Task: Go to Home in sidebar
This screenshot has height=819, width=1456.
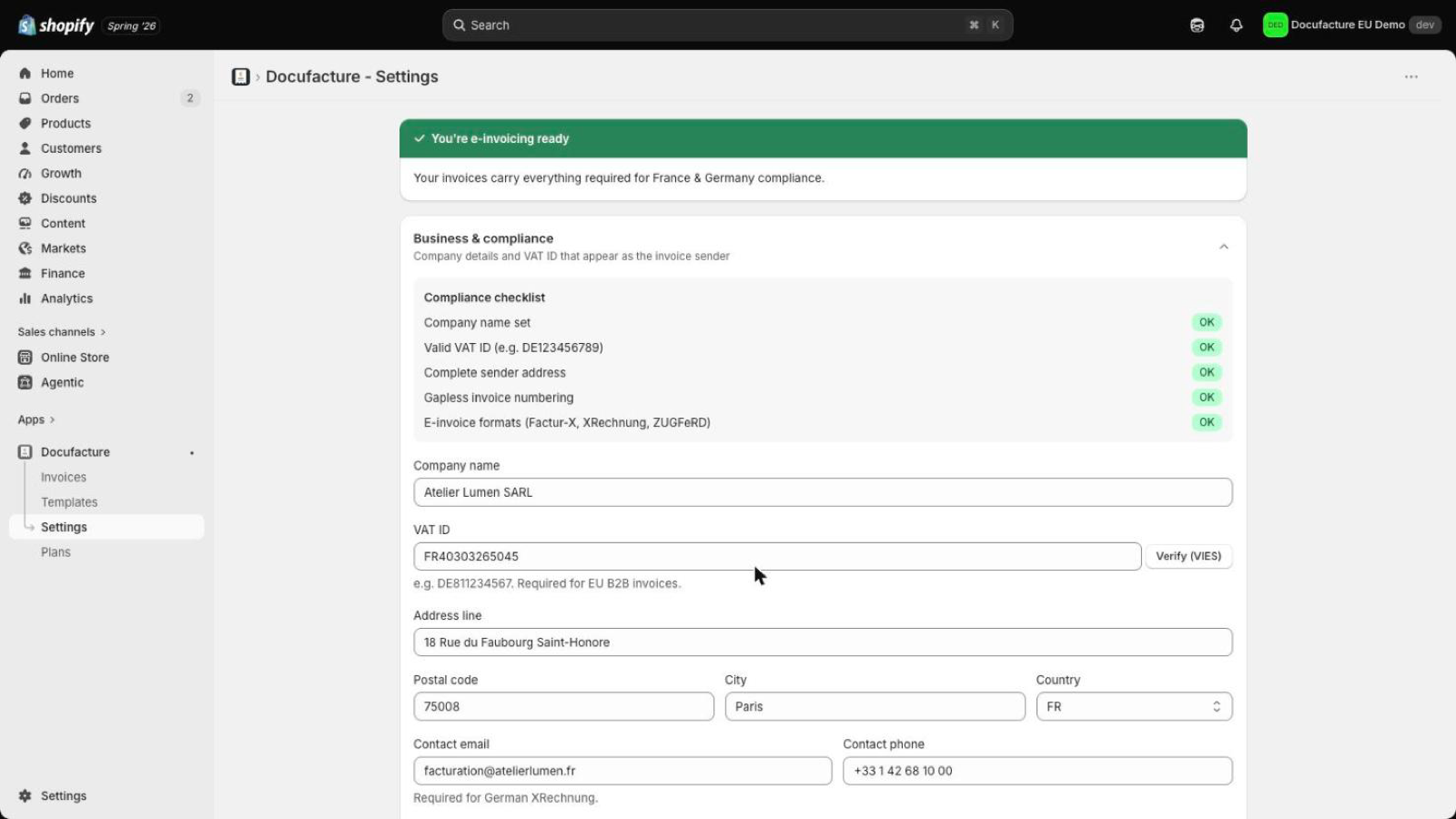Action: pos(57,74)
